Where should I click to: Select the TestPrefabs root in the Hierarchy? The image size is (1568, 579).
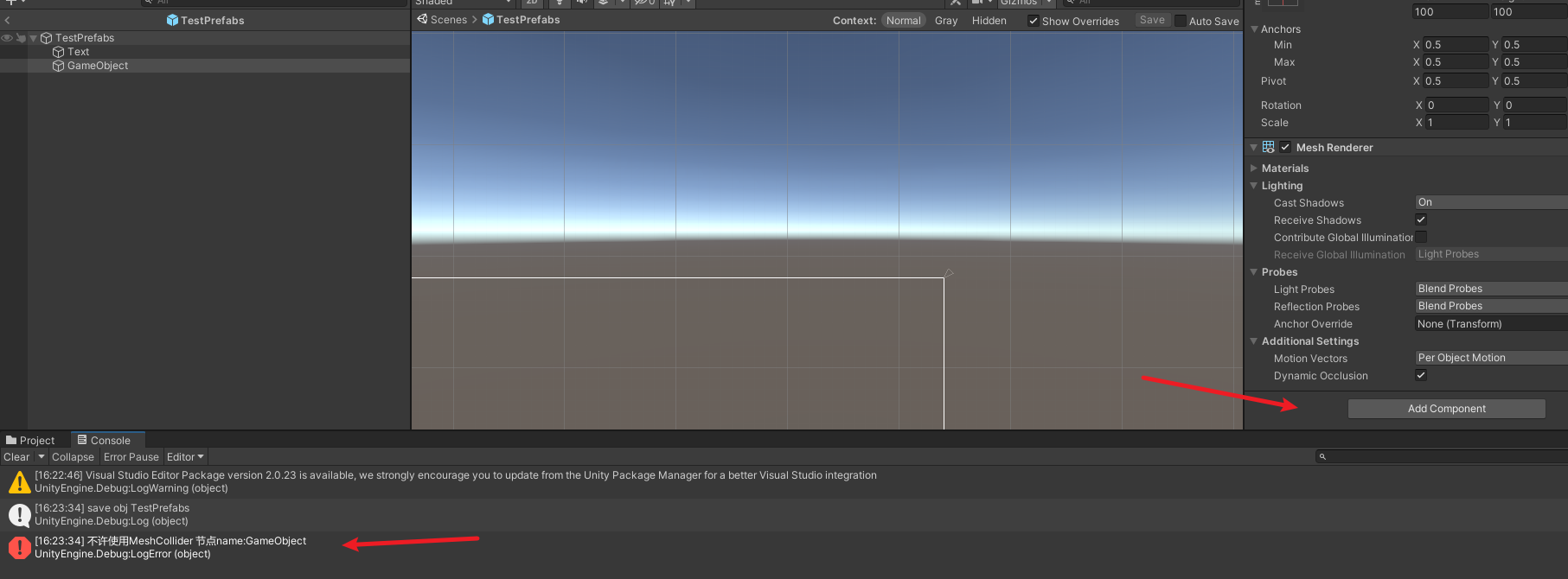85,38
